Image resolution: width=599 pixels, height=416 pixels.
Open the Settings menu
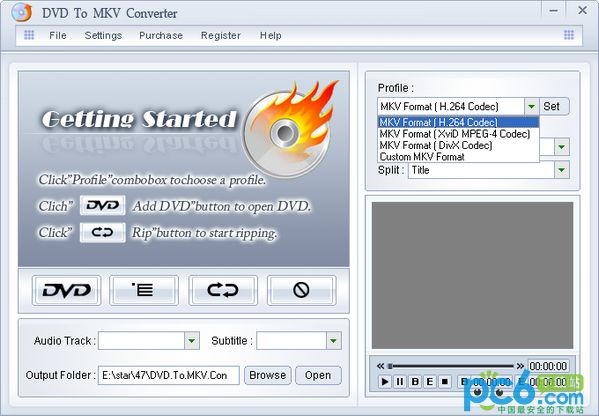point(103,36)
